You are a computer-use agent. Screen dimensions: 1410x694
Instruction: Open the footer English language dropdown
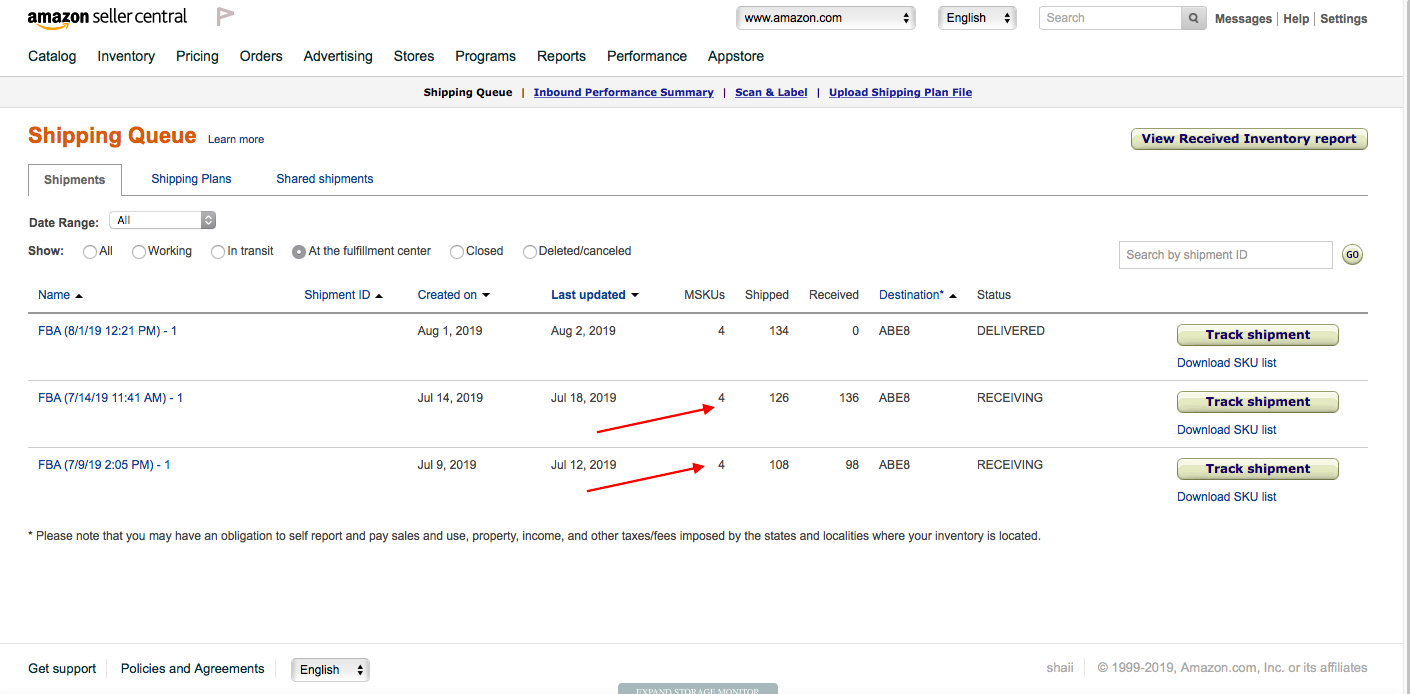point(330,670)
